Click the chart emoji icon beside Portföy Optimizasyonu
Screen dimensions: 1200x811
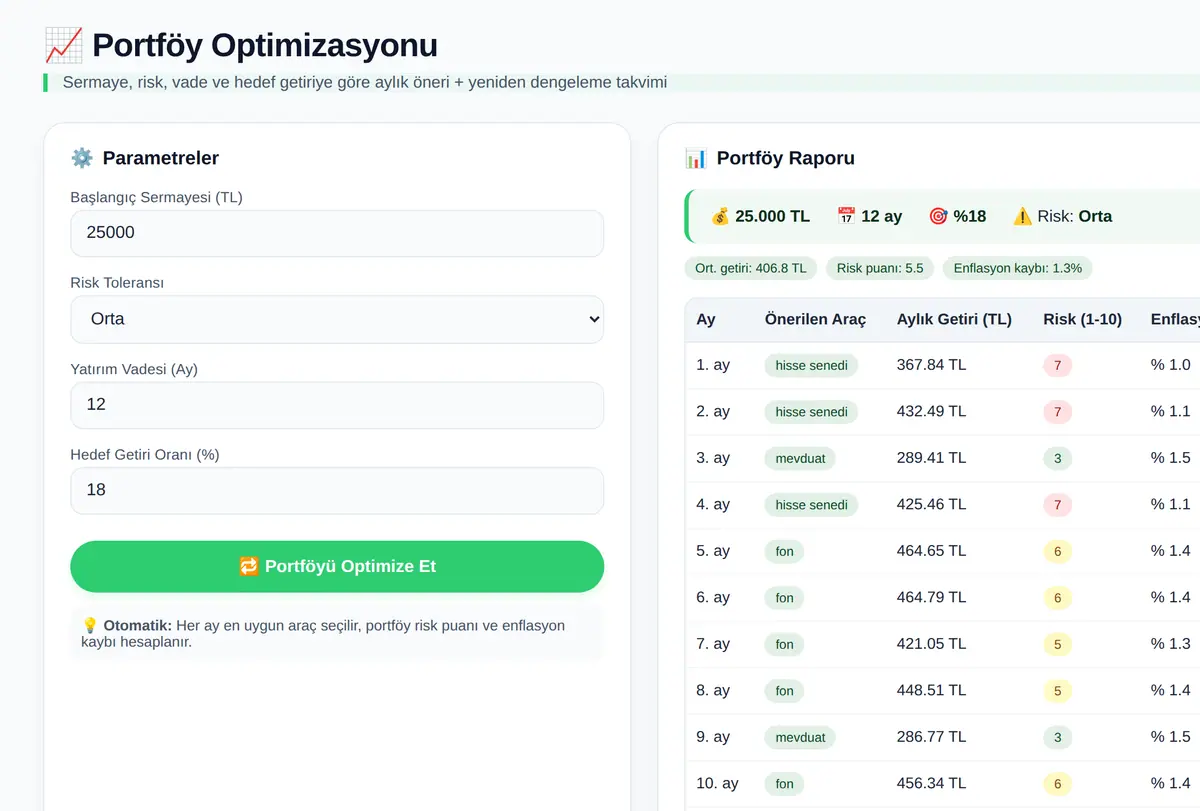[x=63, y=46]
